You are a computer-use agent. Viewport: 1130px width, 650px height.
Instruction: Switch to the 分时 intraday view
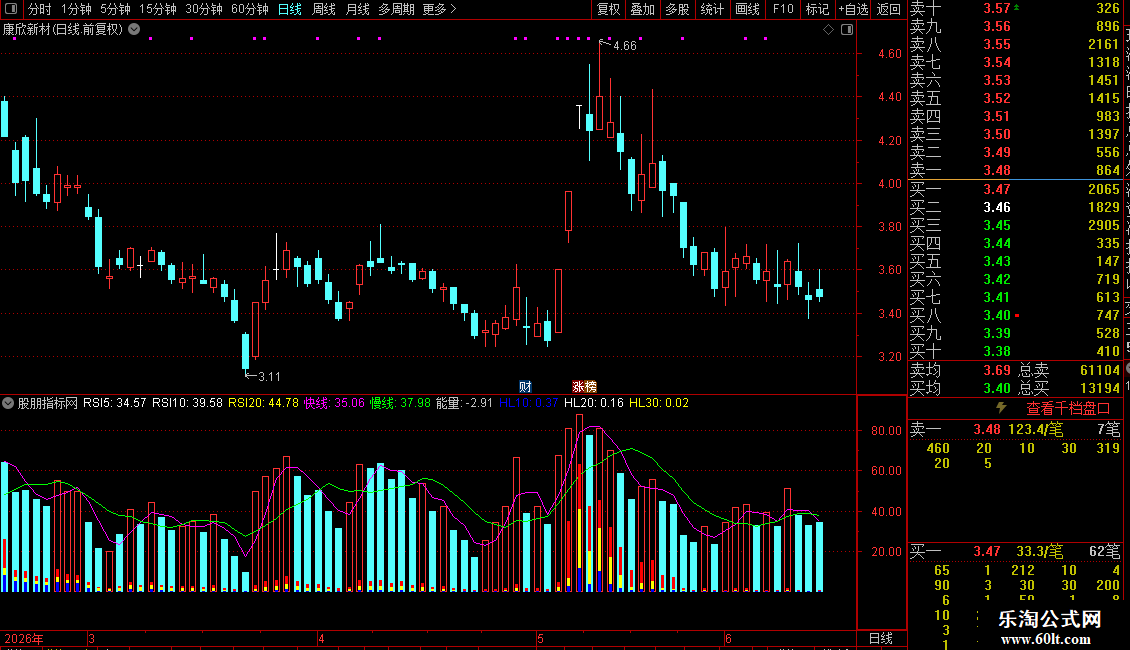coord(40,9)
